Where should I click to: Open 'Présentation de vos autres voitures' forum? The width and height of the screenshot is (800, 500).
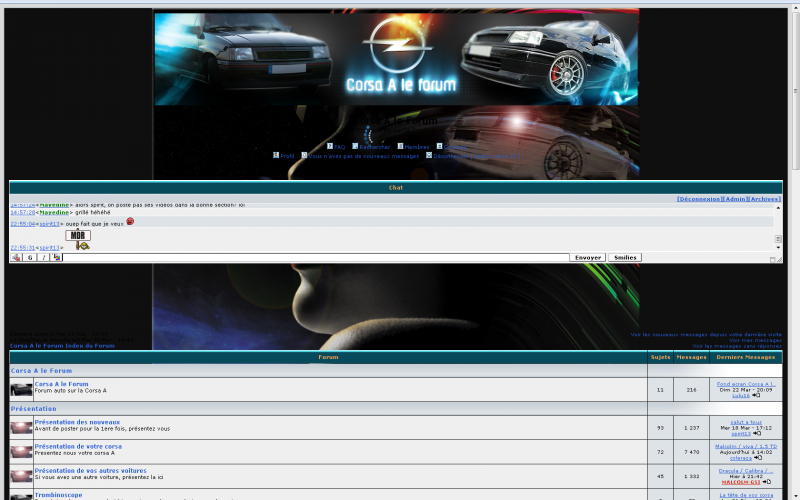tap(90, 470)
